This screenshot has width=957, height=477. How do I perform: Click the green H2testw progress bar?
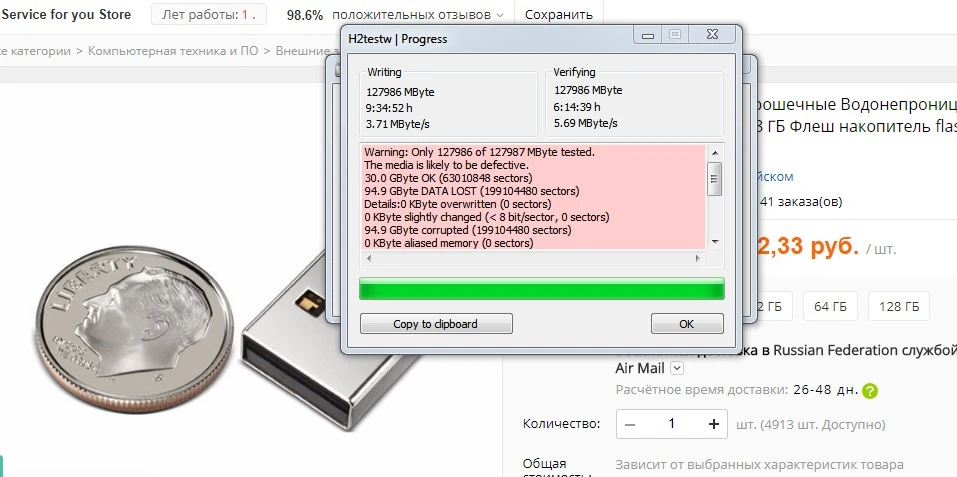542,289
